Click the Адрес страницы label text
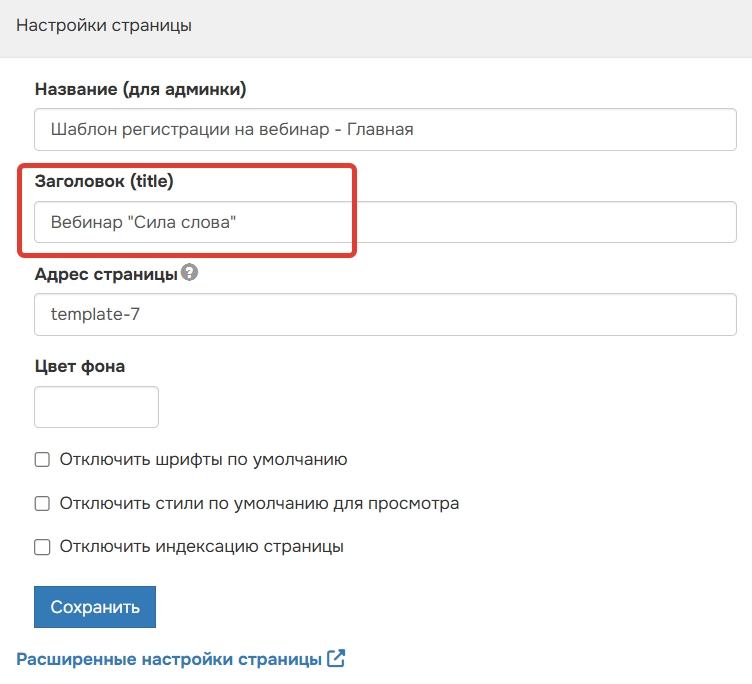 [106, 274]
